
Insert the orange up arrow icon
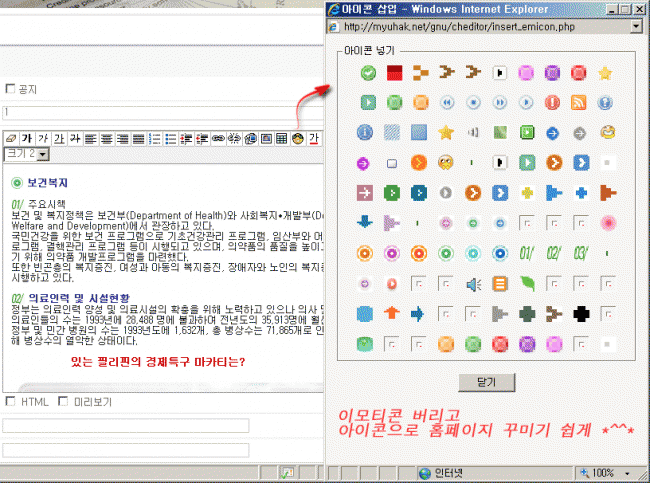click(392, 313)
